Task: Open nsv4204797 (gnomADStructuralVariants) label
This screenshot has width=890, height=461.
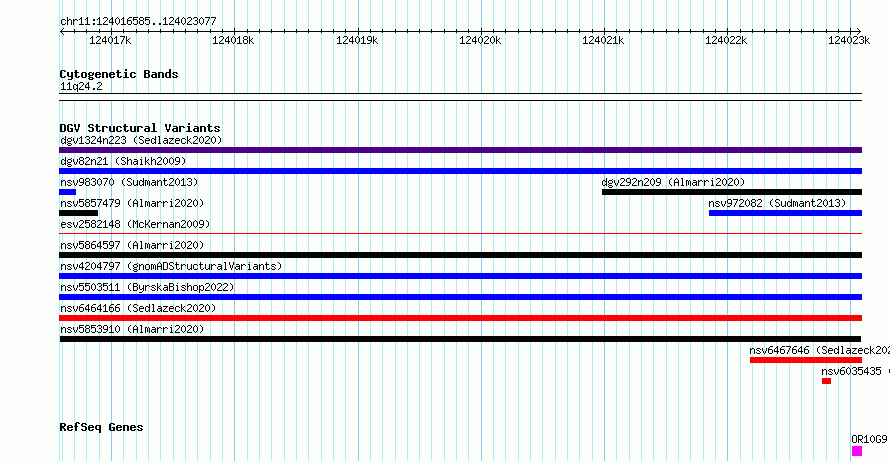Action: click(171, 266)
